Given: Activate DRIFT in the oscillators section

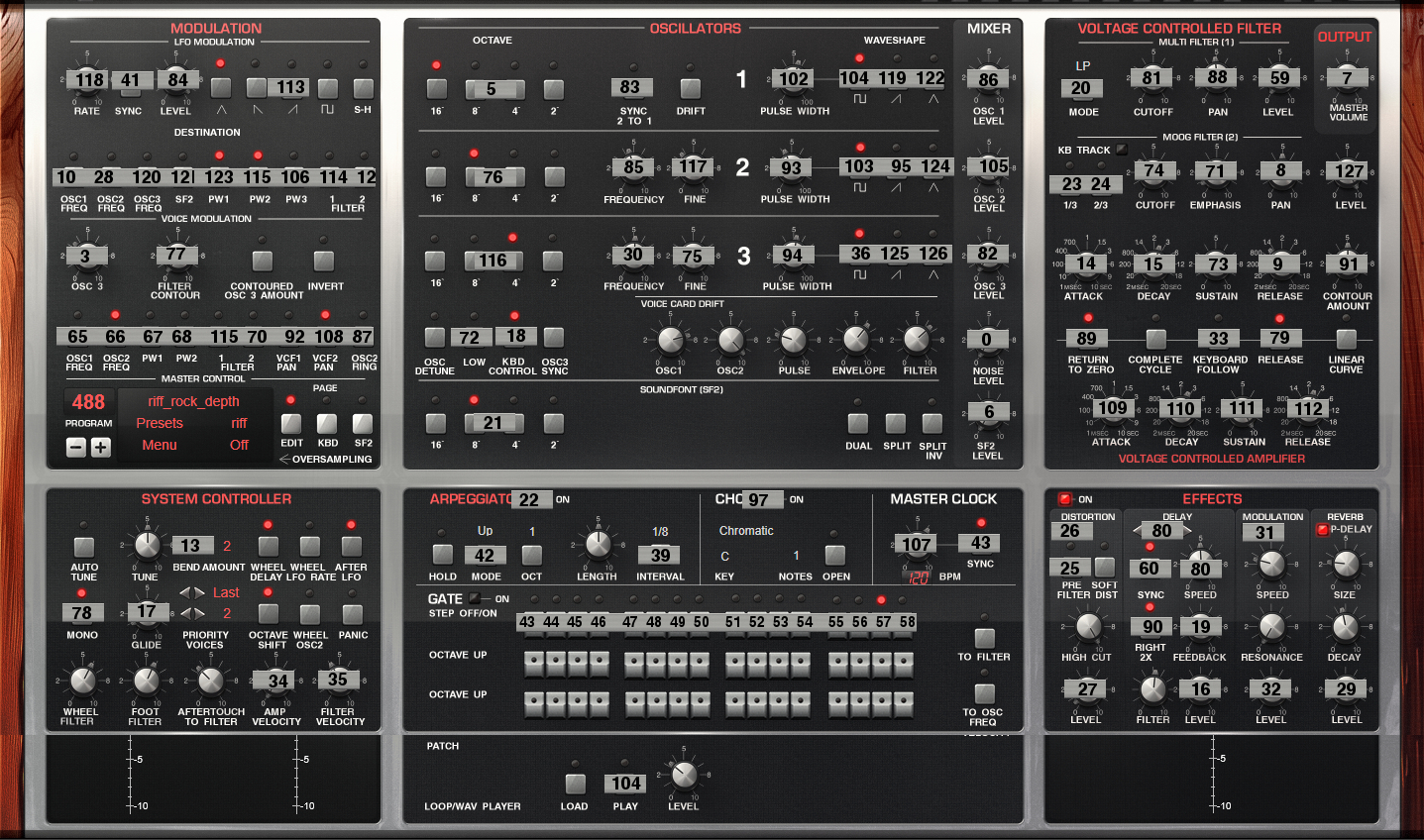Looking at the screenshot, I should [x=690, y=87].
